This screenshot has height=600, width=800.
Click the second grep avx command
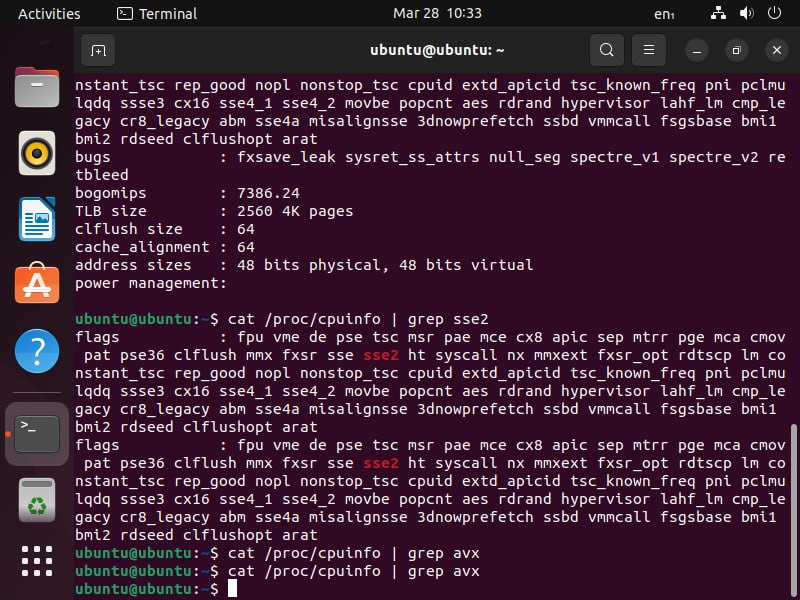coord(278,571)
